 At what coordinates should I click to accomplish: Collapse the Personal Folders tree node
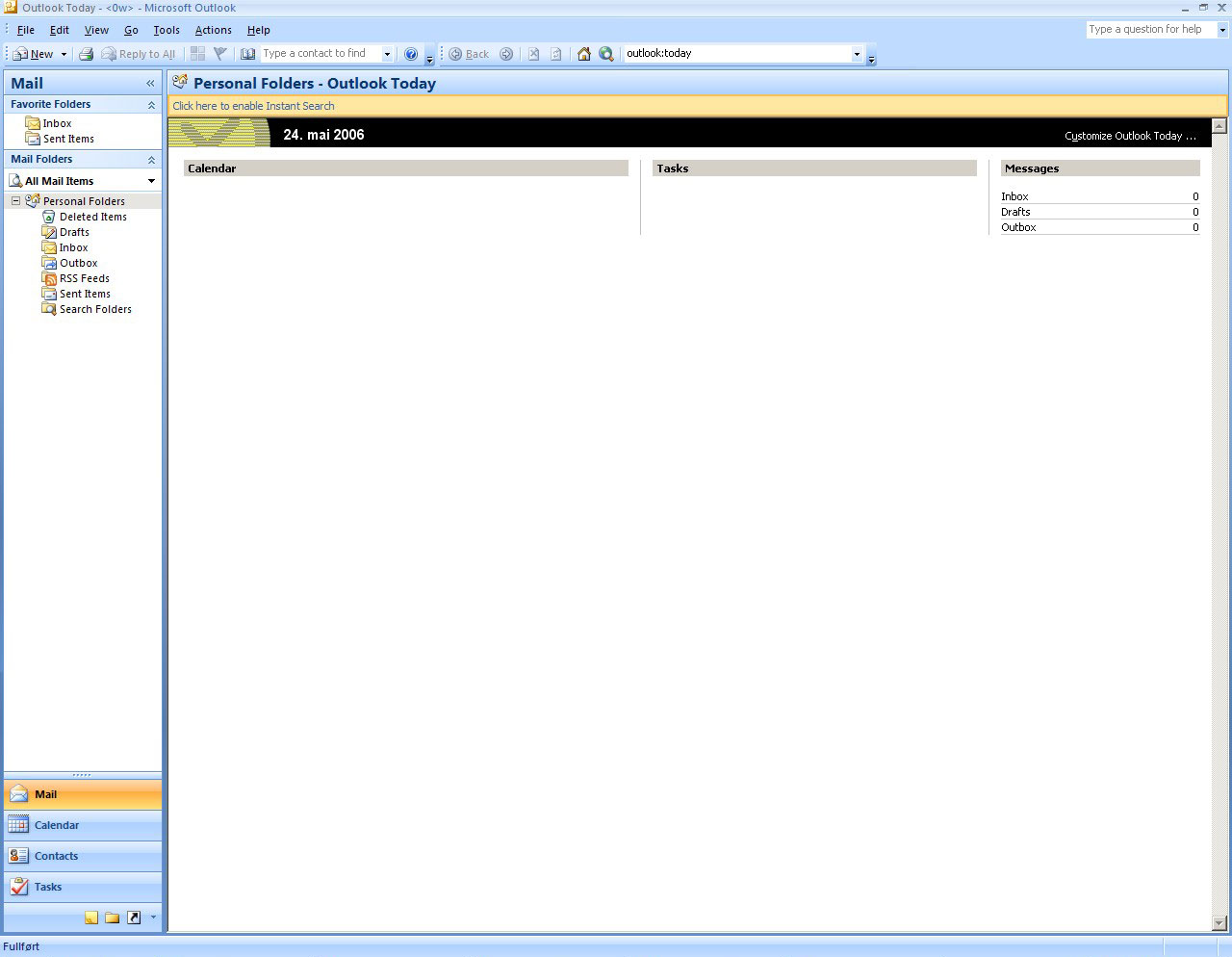15,201
